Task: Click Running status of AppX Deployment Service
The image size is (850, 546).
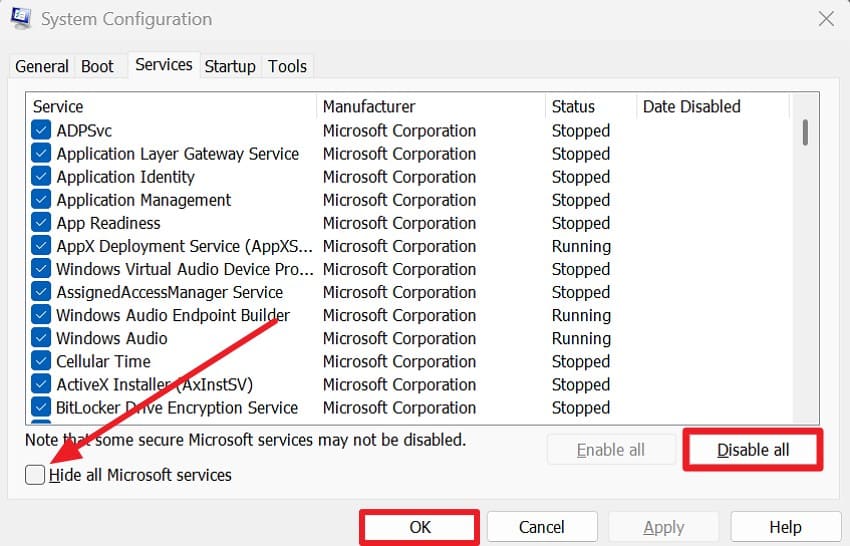Action: [581, 246]
